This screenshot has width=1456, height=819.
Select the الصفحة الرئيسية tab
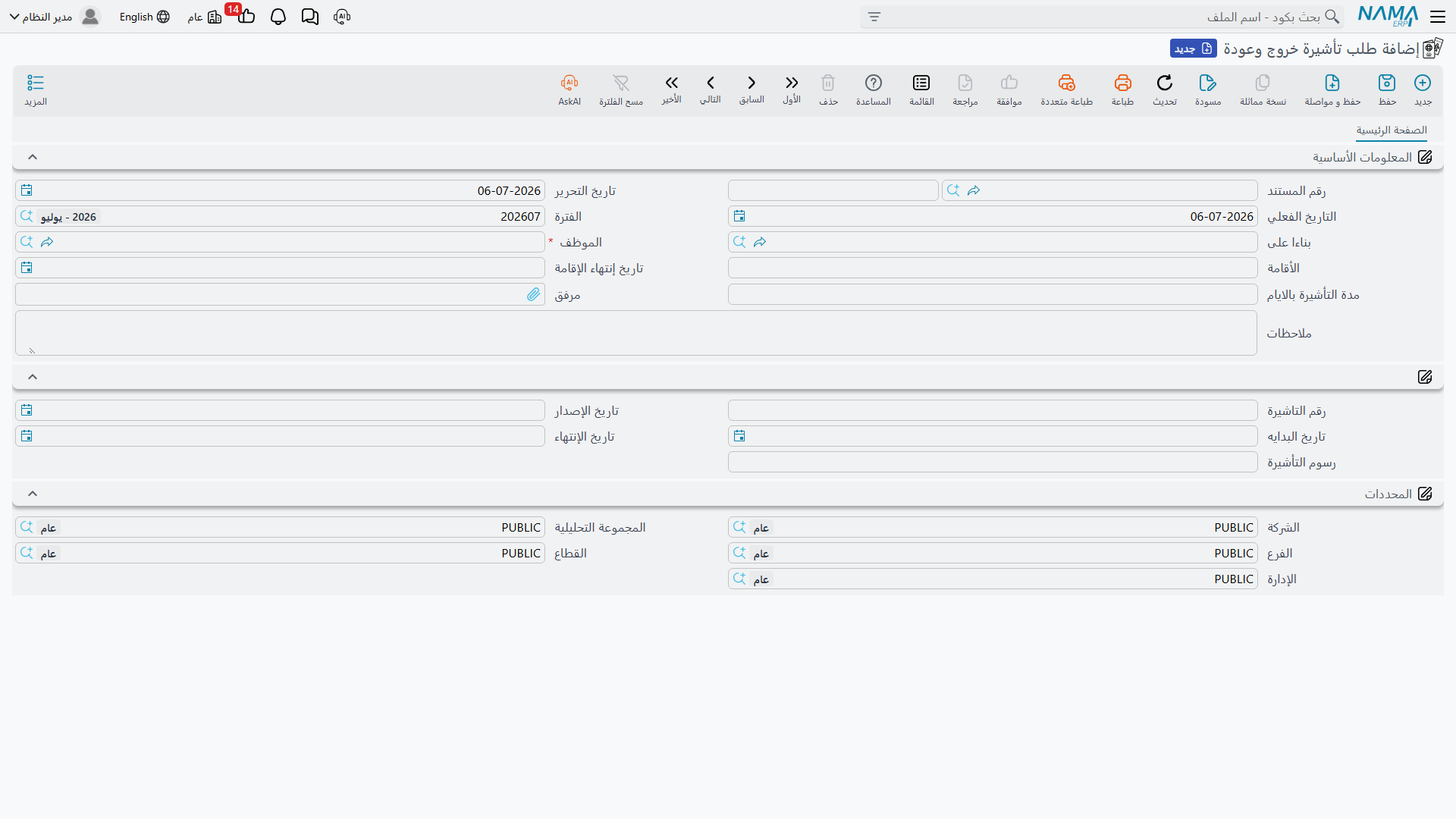(x=1392, y=130)
